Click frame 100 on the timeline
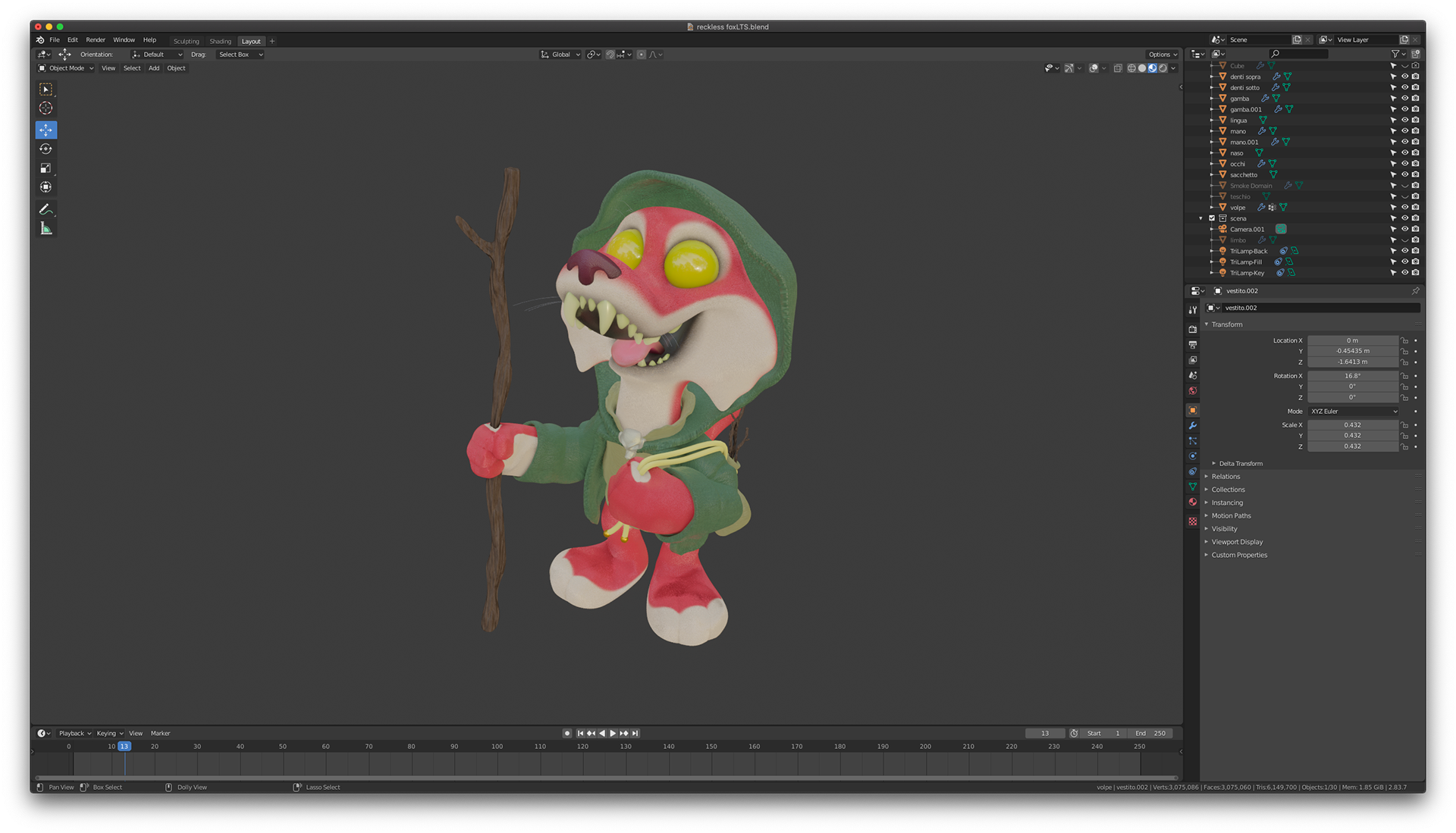Screen dimensions: 1456x833 pos(497,747)
